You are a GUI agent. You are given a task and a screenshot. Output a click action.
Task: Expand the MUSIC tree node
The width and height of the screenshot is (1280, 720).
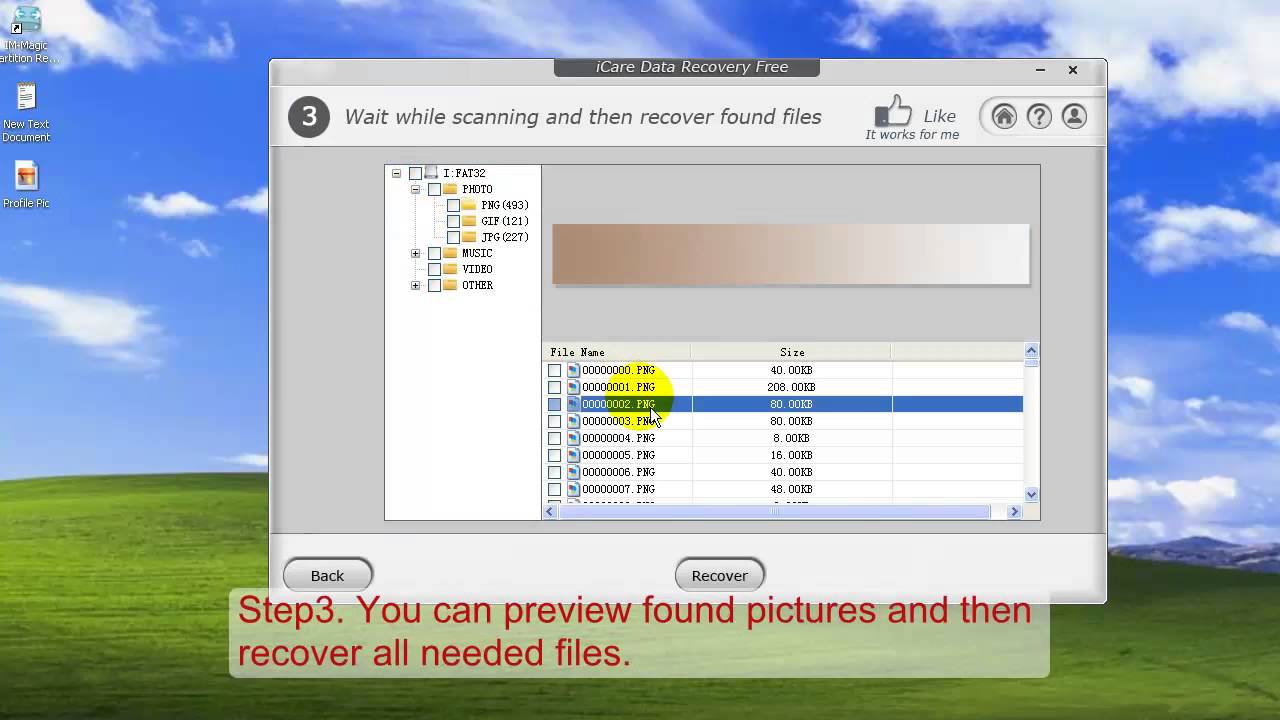(x=415, y=253)
